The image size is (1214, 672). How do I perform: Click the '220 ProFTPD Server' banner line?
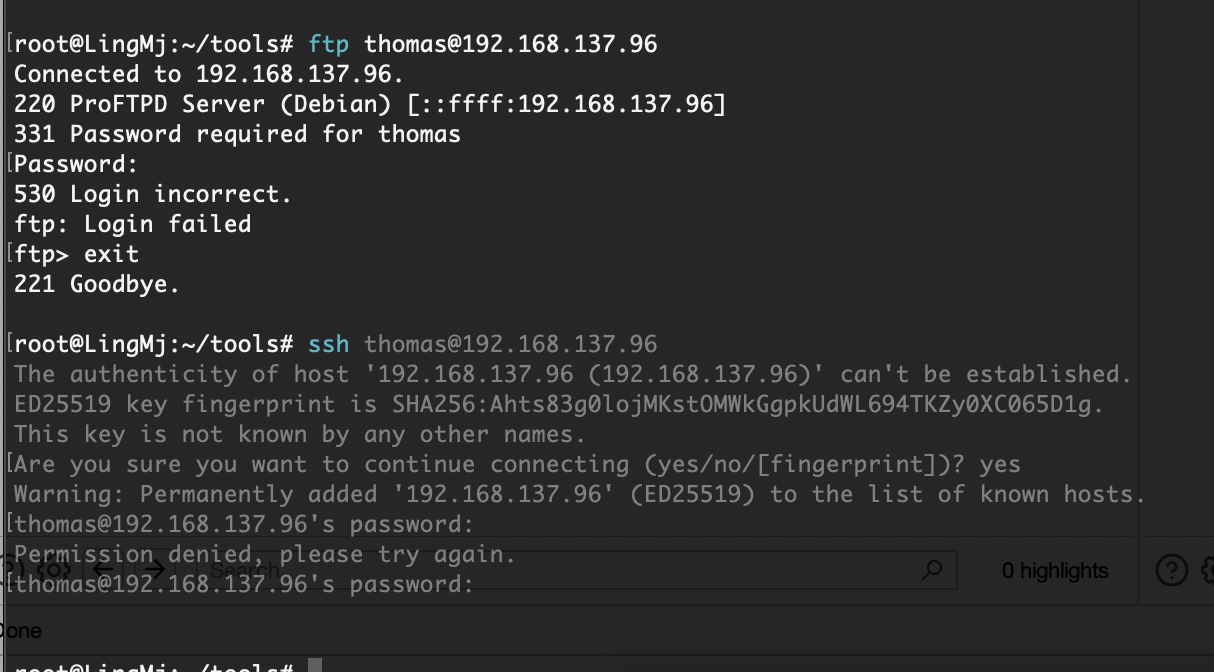click(370, 104)
